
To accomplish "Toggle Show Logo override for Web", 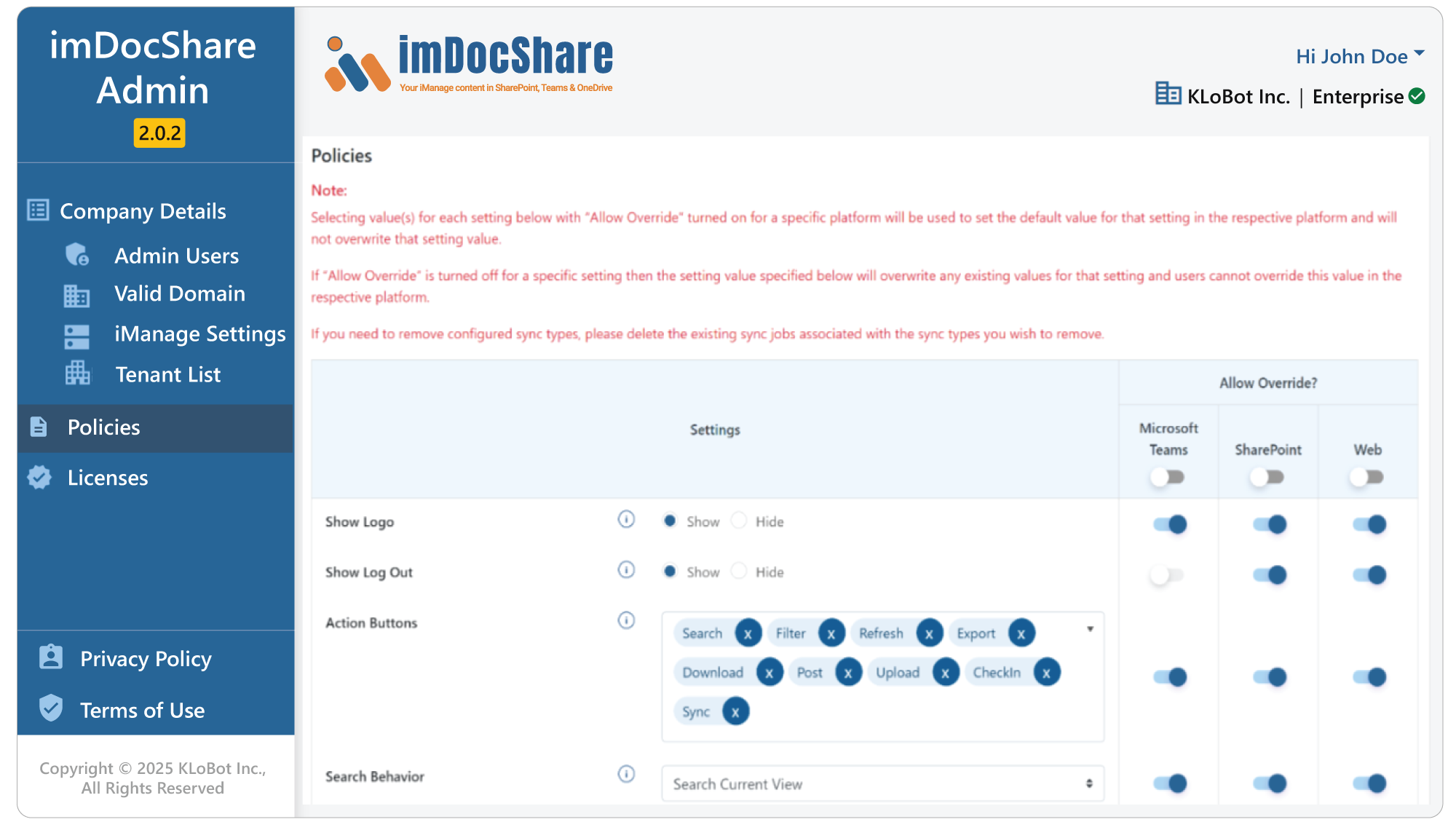I will (x=1369, y=524).
